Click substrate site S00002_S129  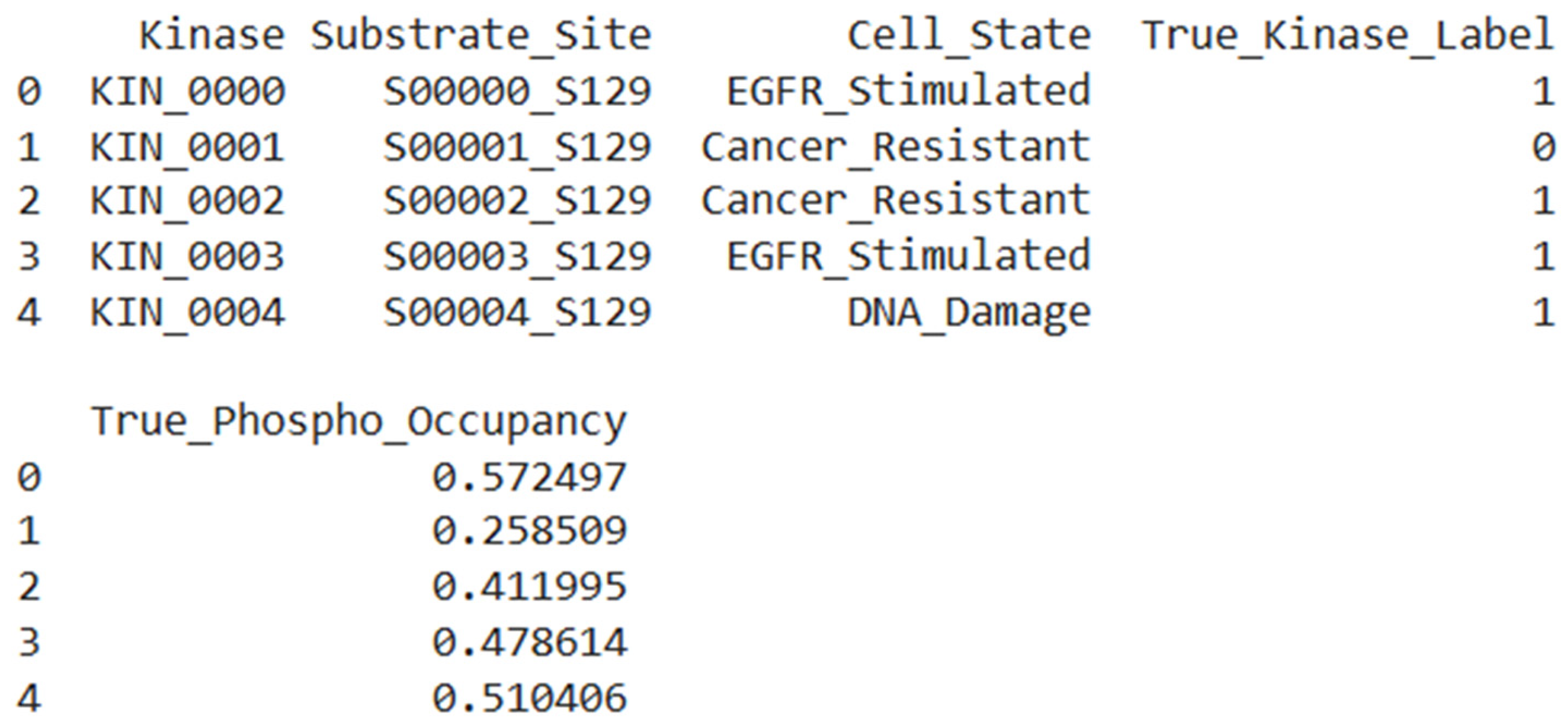(518, 201)
